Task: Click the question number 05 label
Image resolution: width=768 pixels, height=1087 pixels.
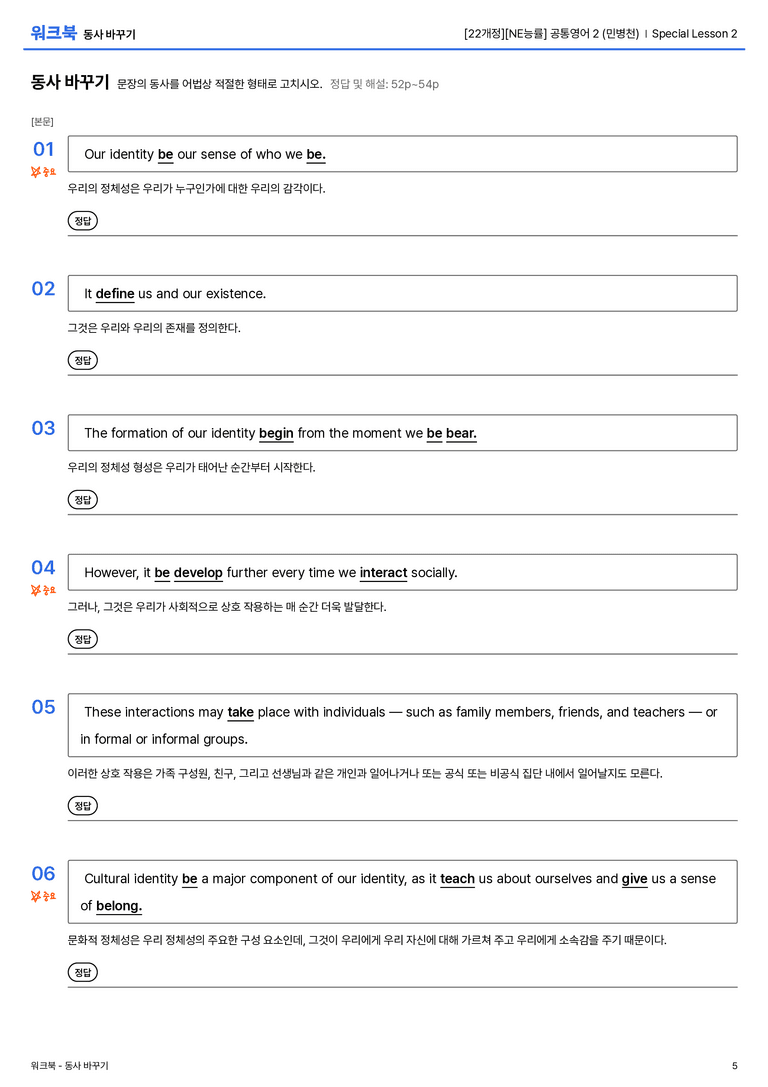Action: (x=43, y=706)
